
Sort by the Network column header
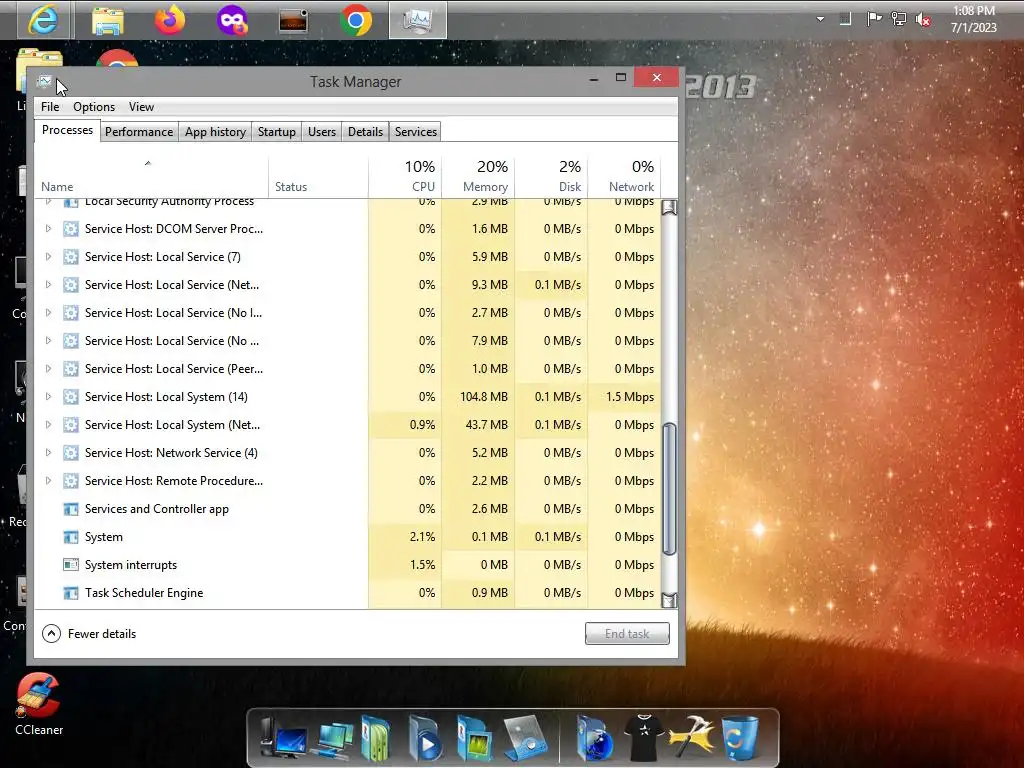coord(624,176)
